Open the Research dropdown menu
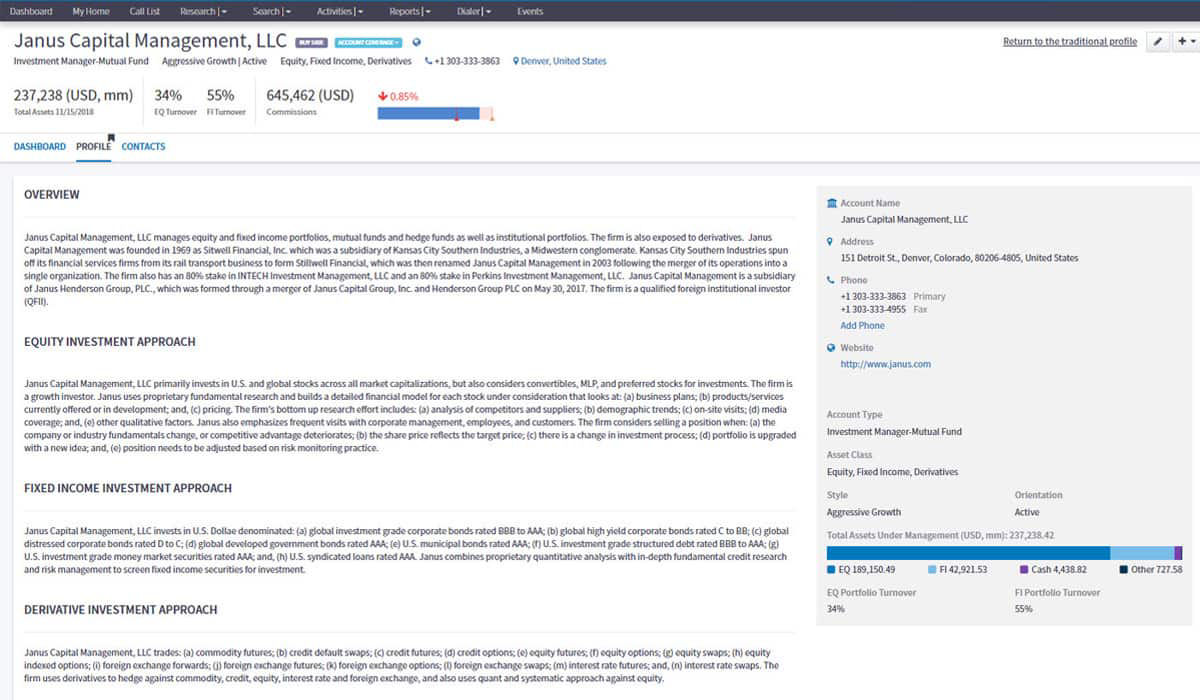This screenshot has width=1200, height=700. (x=203, y=11)
